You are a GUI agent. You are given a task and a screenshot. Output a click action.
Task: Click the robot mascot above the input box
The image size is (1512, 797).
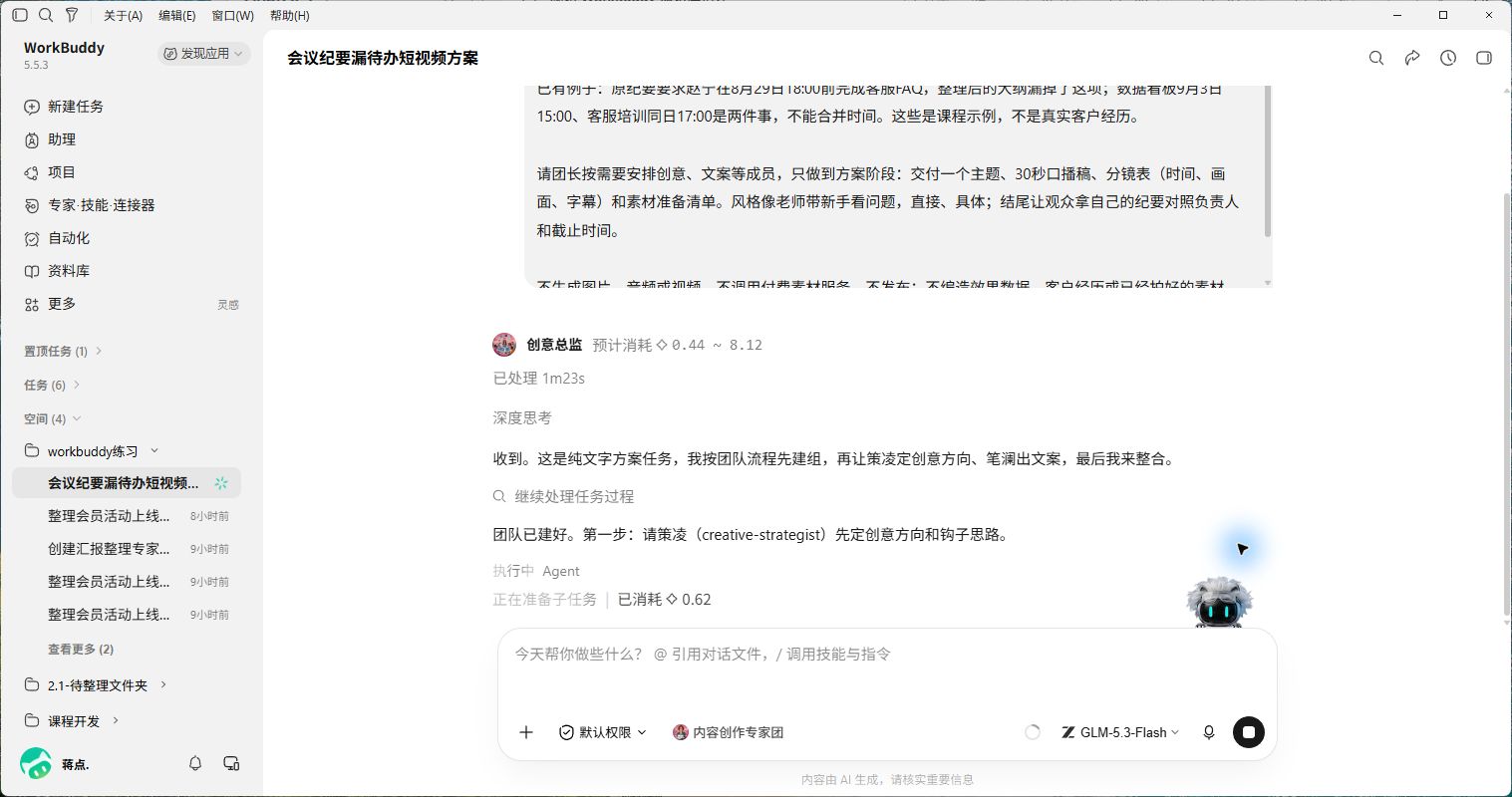coord(1219,602)
